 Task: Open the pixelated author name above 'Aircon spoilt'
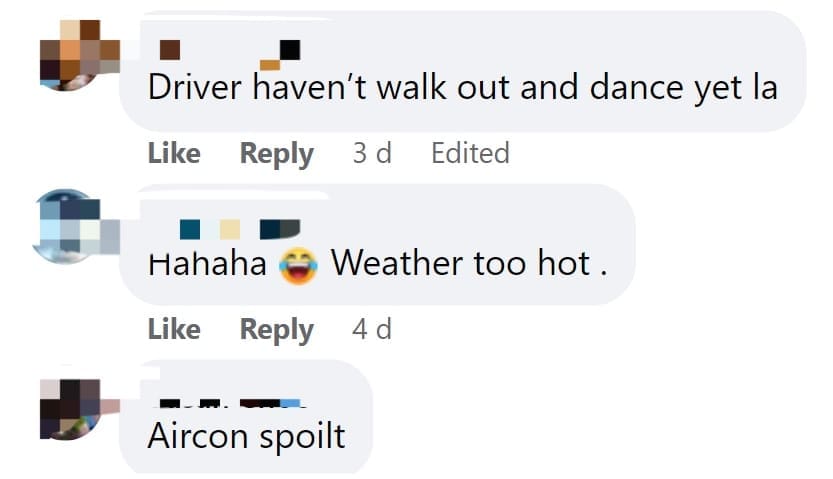[x=233, y=404]
